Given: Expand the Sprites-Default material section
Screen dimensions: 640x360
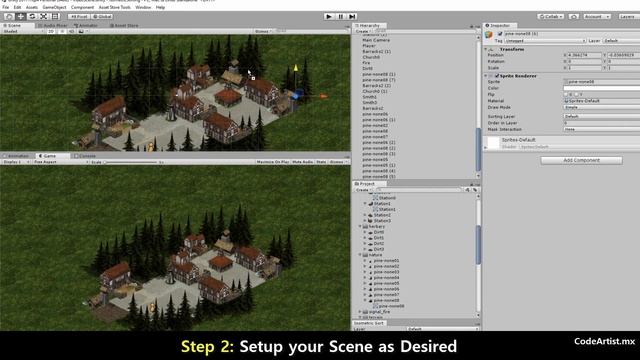Looking at the screenshot, I should [x=486, y=147].
